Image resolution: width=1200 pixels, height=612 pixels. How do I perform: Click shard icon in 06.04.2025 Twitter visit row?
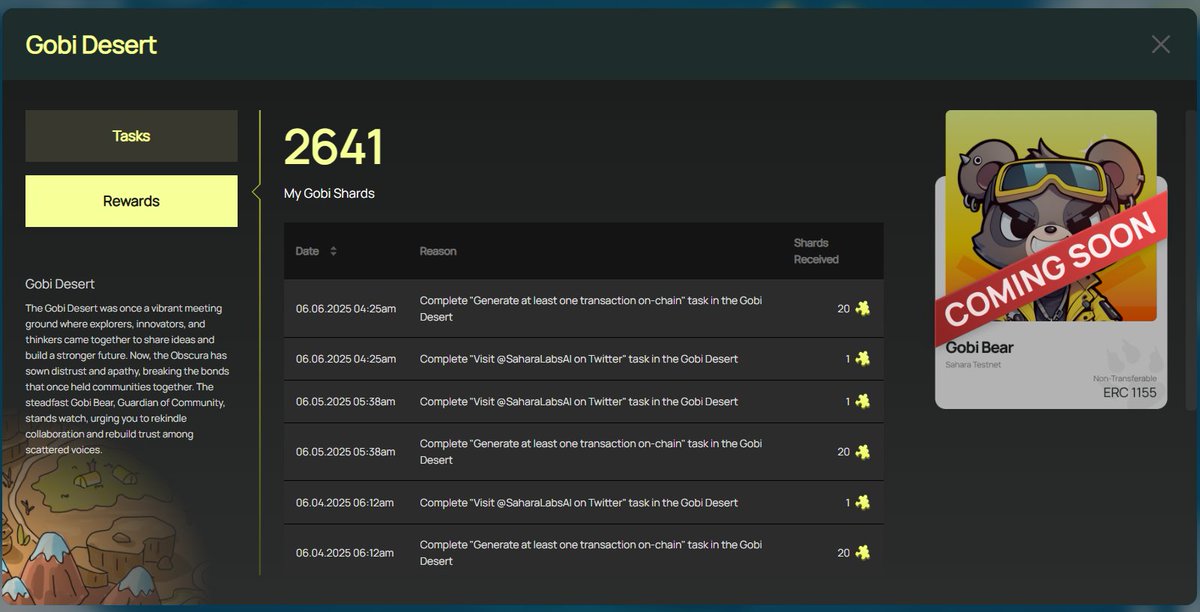862,502
